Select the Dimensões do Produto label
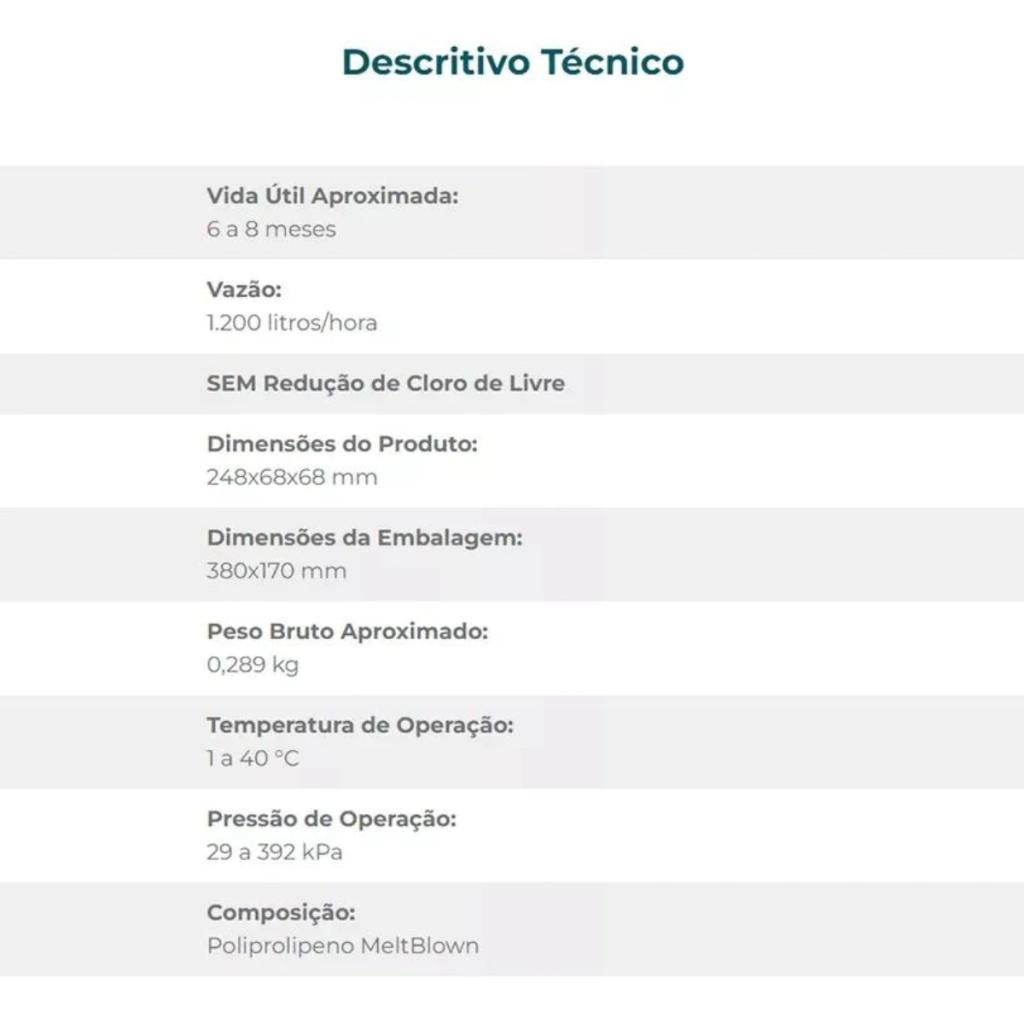Viewport: 1024px width, 1024px height. tap(342, 444)
